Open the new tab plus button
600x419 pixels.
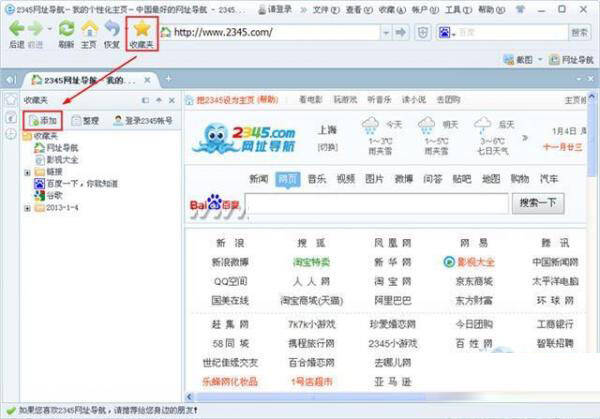168,79
